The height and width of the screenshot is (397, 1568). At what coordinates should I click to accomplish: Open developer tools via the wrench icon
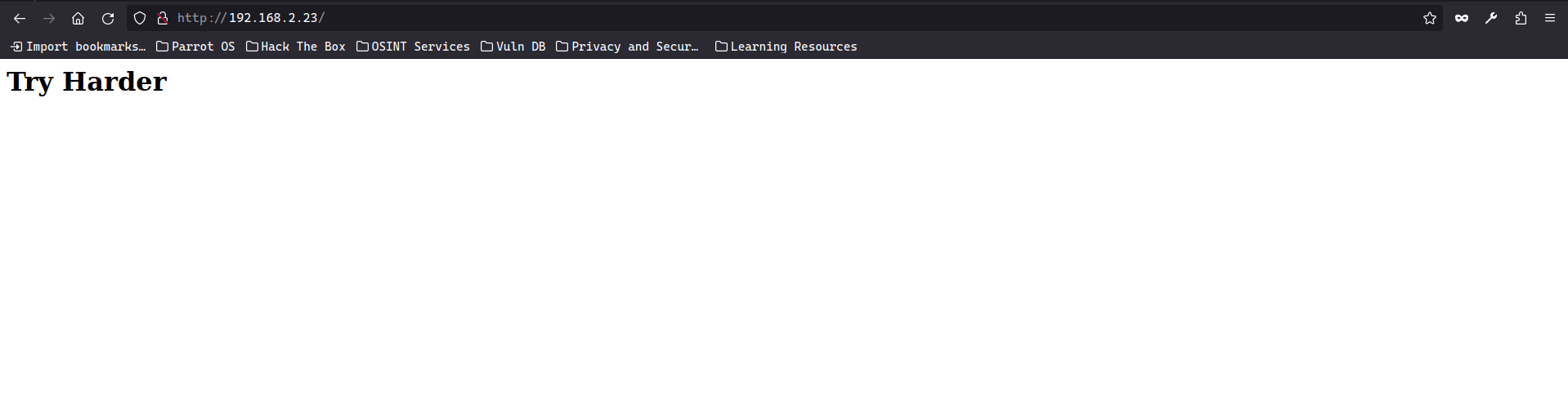coord(1491,18)
